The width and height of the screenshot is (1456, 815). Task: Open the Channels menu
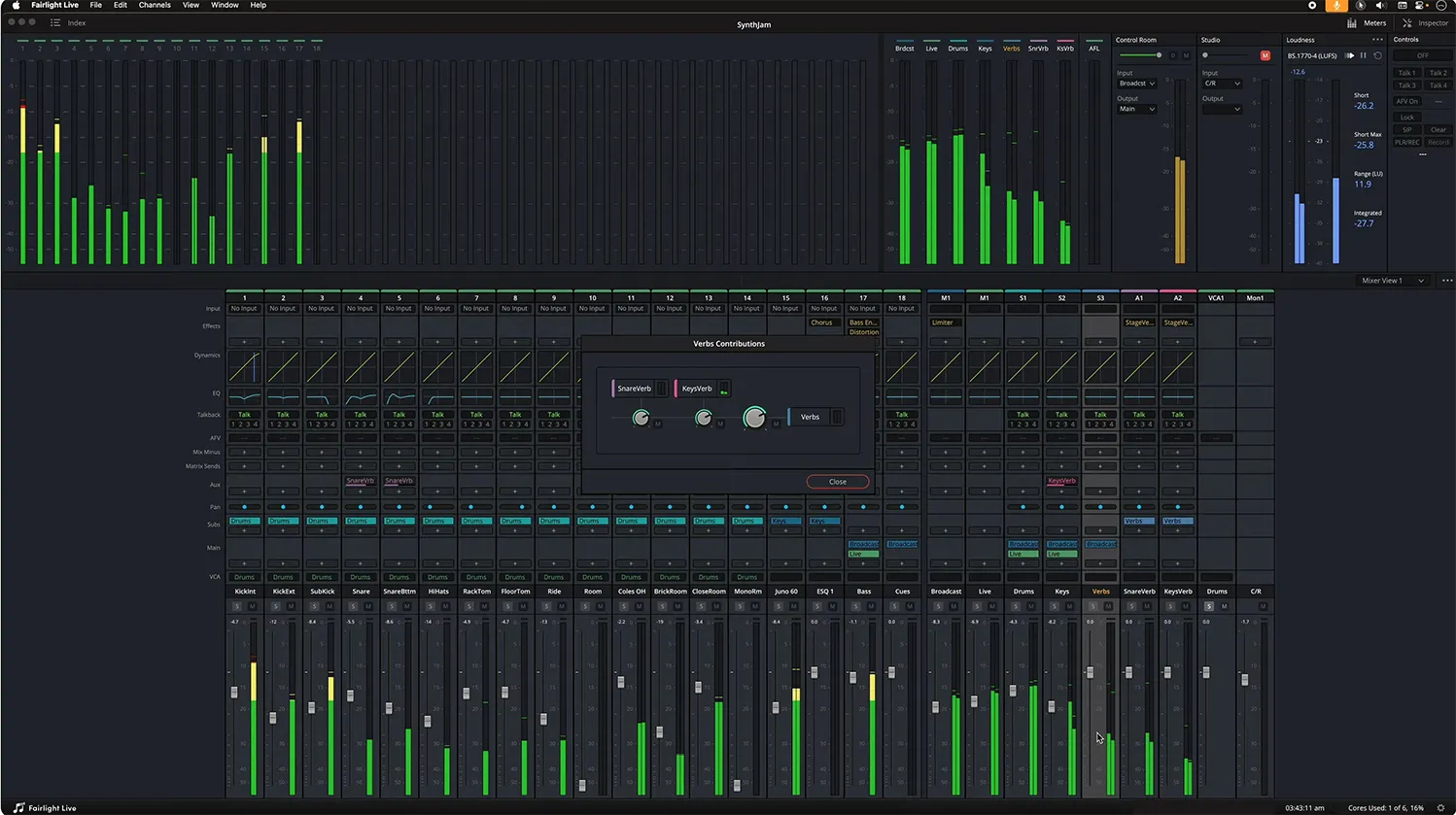155,6
